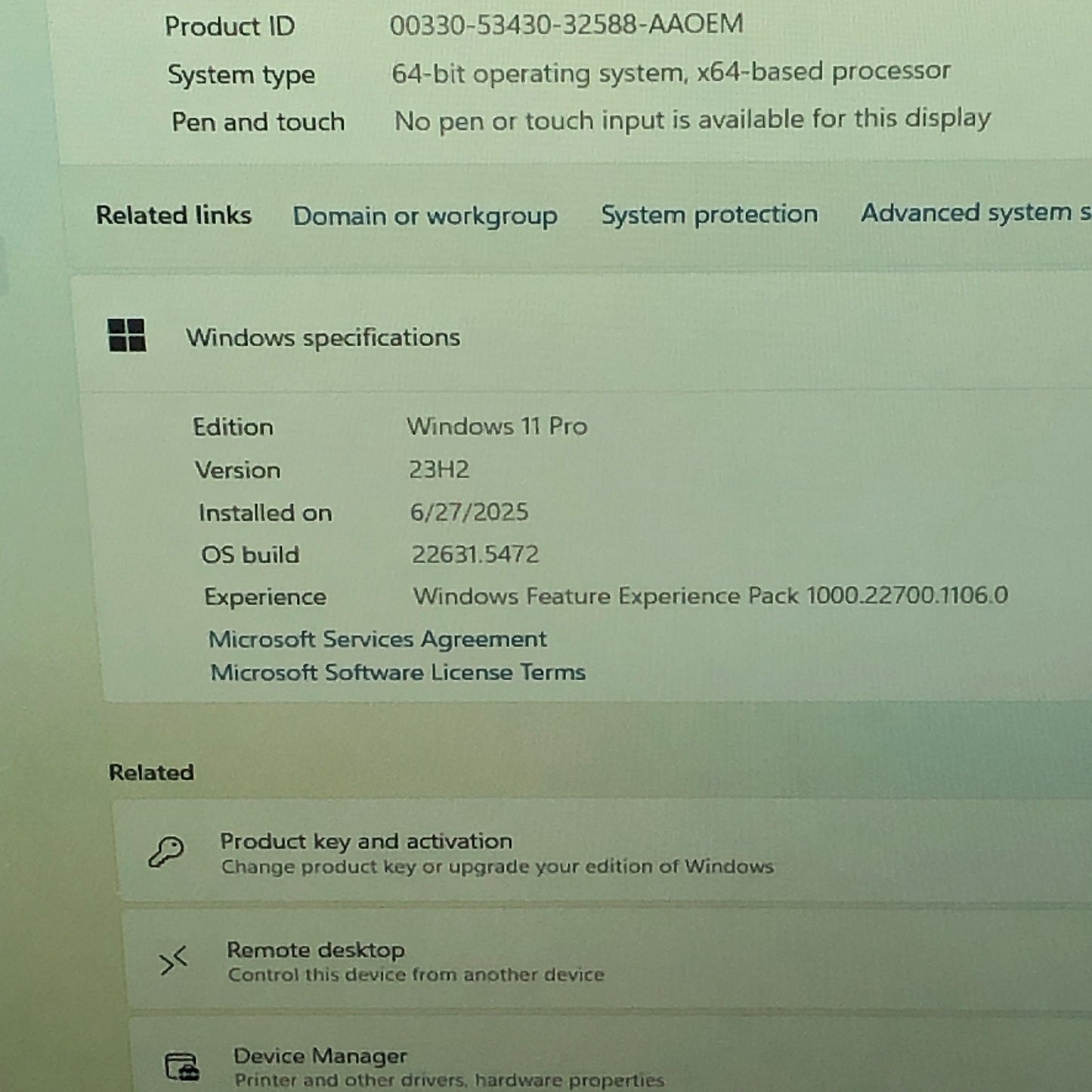
Task: Open the Domain or workgroup link
Action: [x=425, y=216]
